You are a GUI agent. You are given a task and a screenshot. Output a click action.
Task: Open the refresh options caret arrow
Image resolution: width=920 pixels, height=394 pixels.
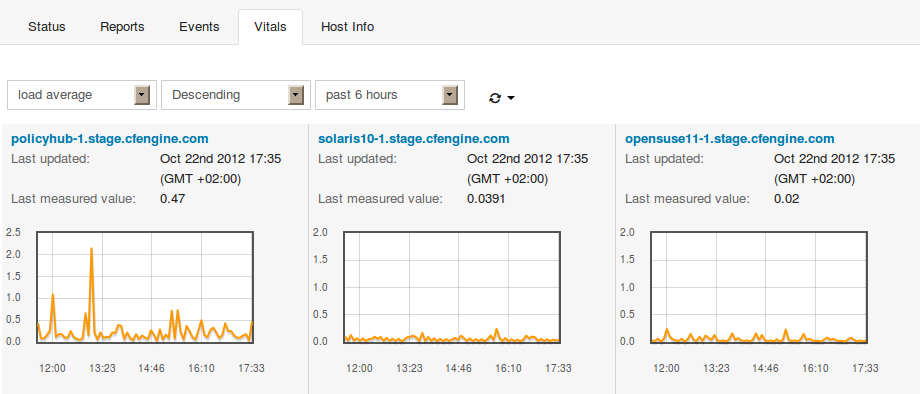coord(510,98)
